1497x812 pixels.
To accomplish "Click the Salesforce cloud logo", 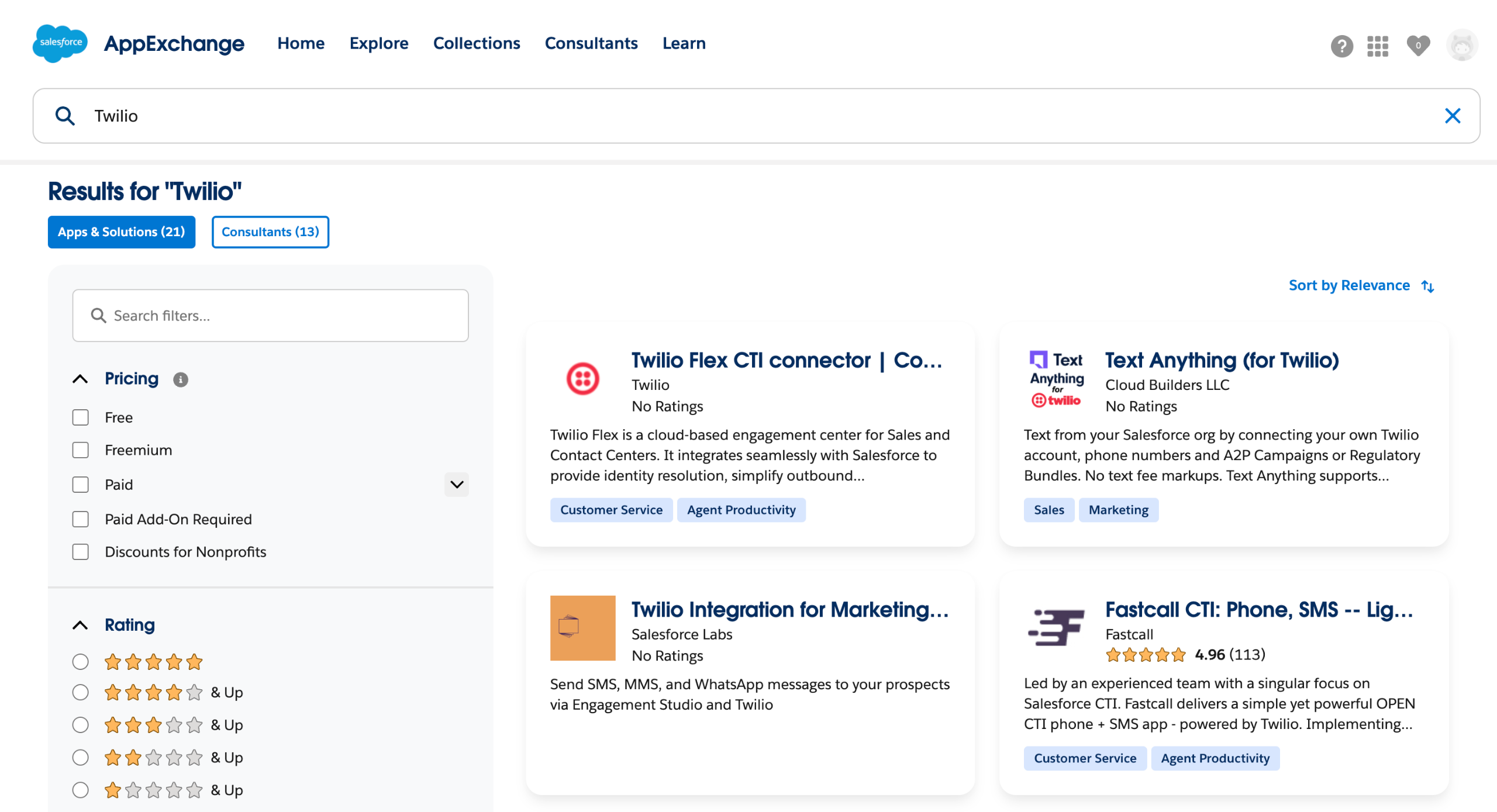I will 60,43.
